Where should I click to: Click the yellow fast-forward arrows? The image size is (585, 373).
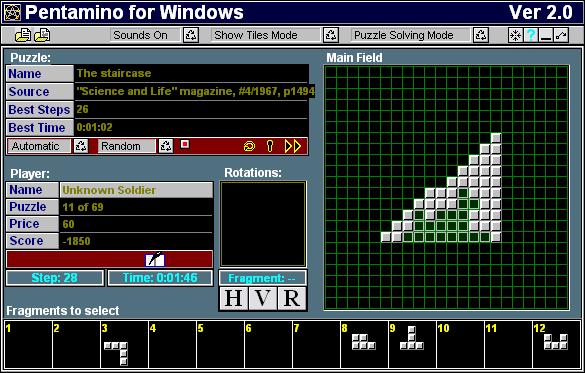coord(293,146)
